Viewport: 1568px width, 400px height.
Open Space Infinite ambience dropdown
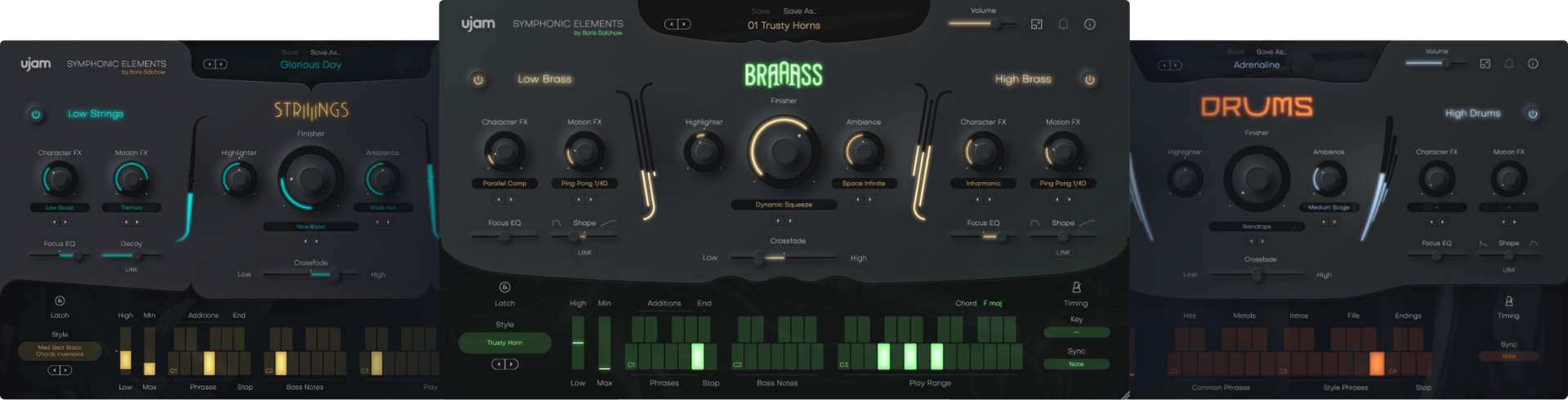point(864,184)
